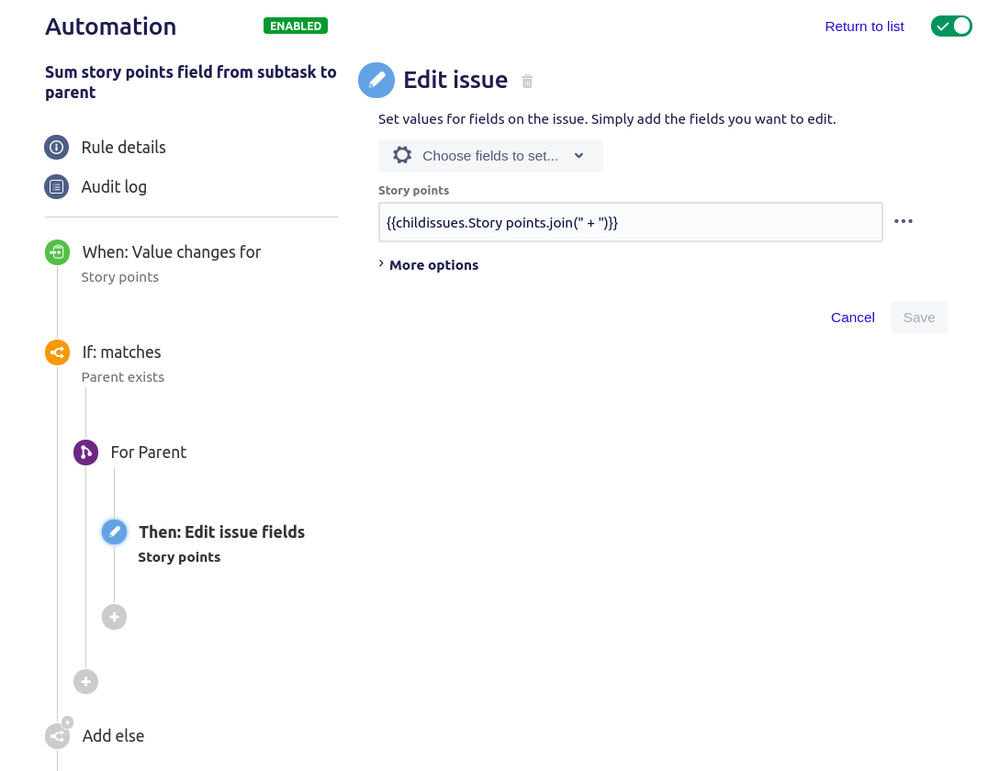The height and width of the screenshot is (771, 999).
Task: Open Story points field options (three dots)
Action: pos(903,221)
